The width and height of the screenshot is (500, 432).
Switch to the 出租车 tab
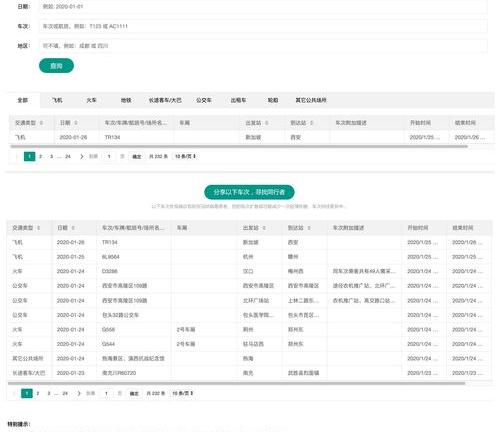pos(238,100)
